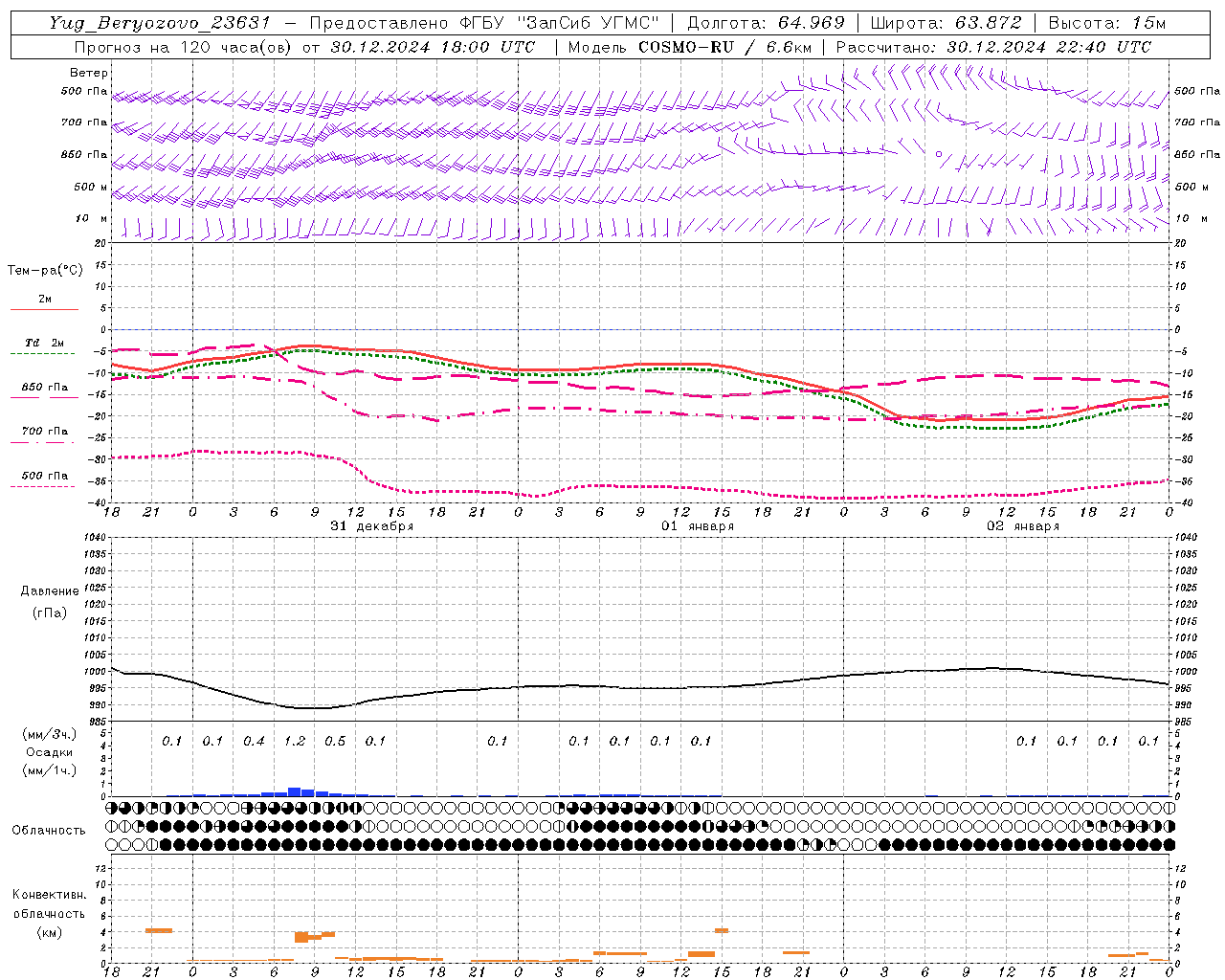
Task: Click the 700 гПа temperature legend entry
Action: tap(45, 431)
